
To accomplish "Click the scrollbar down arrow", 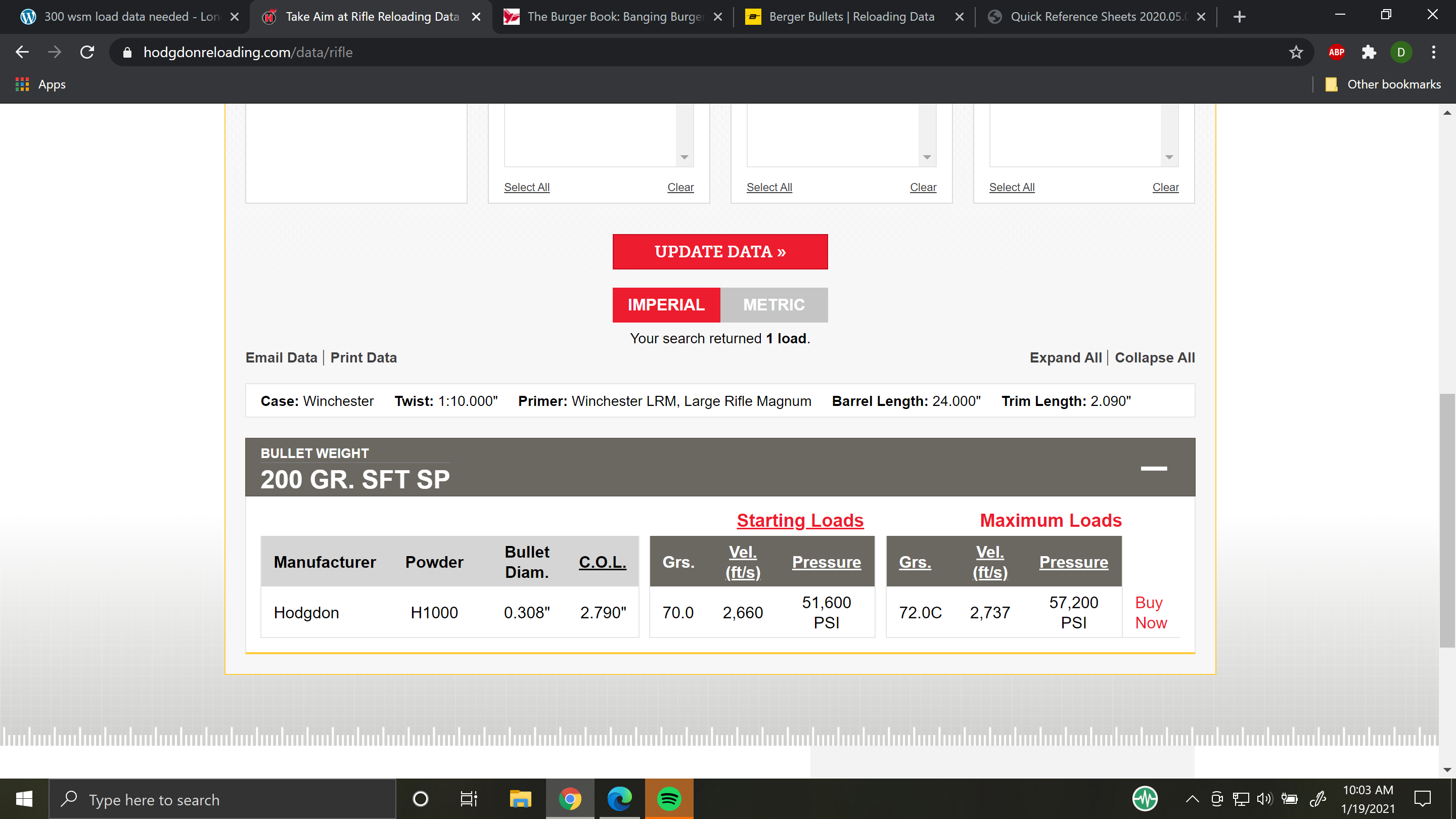I will [x=1447, y=770].
